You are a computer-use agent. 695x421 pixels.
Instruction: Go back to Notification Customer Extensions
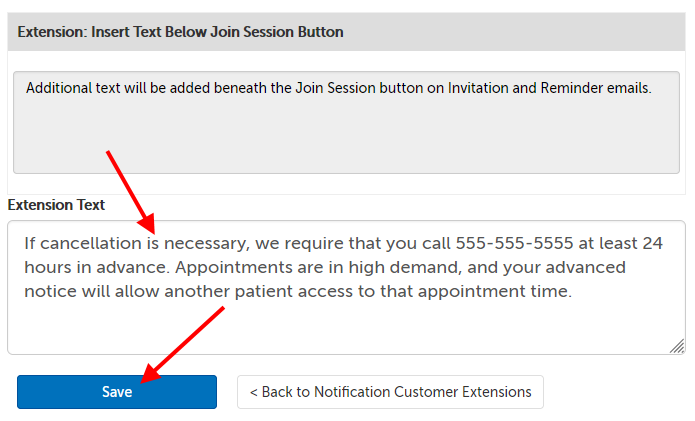pos(390,392)
